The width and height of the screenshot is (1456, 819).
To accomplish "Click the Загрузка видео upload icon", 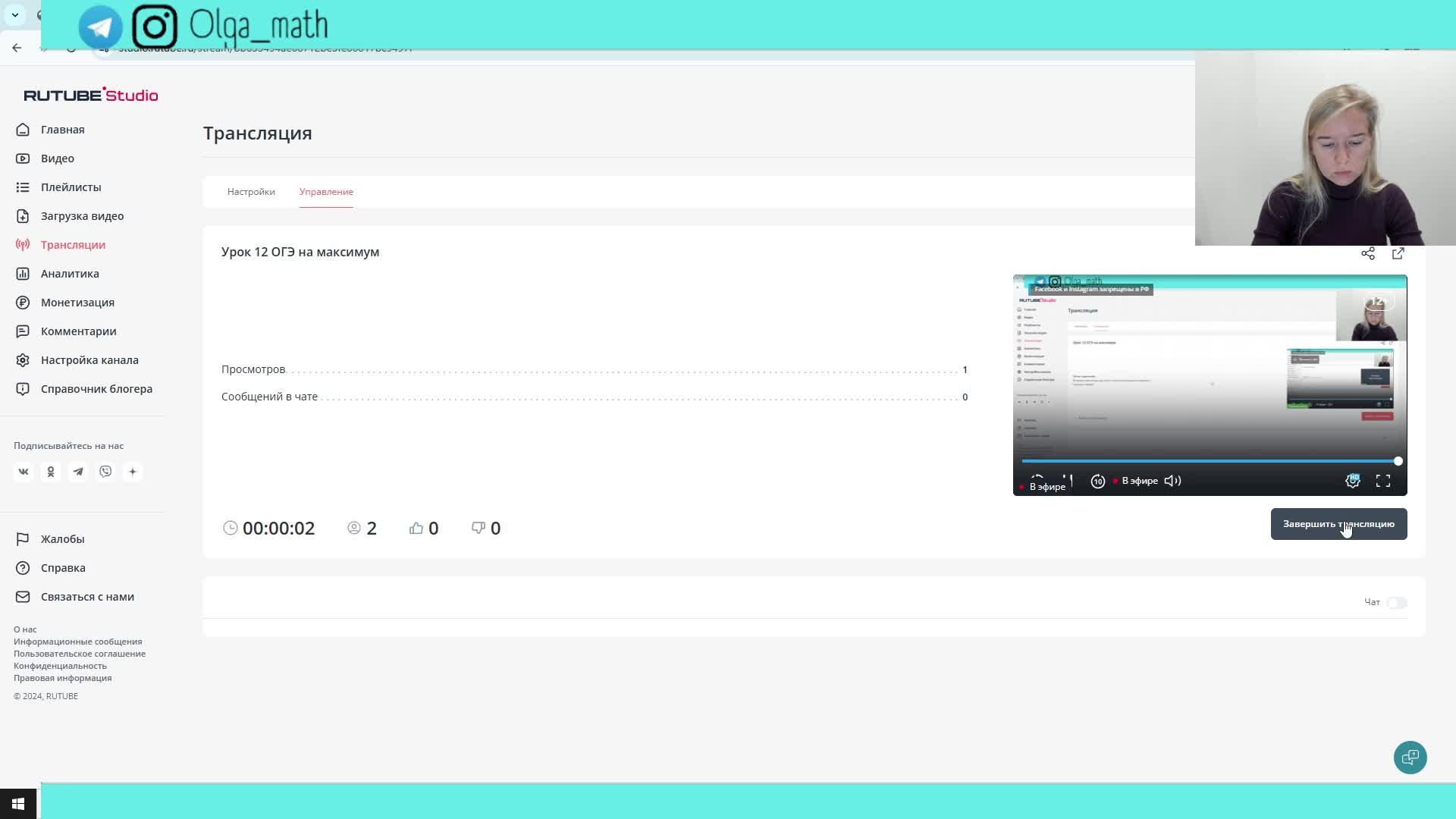I will (x=23, y=216).
